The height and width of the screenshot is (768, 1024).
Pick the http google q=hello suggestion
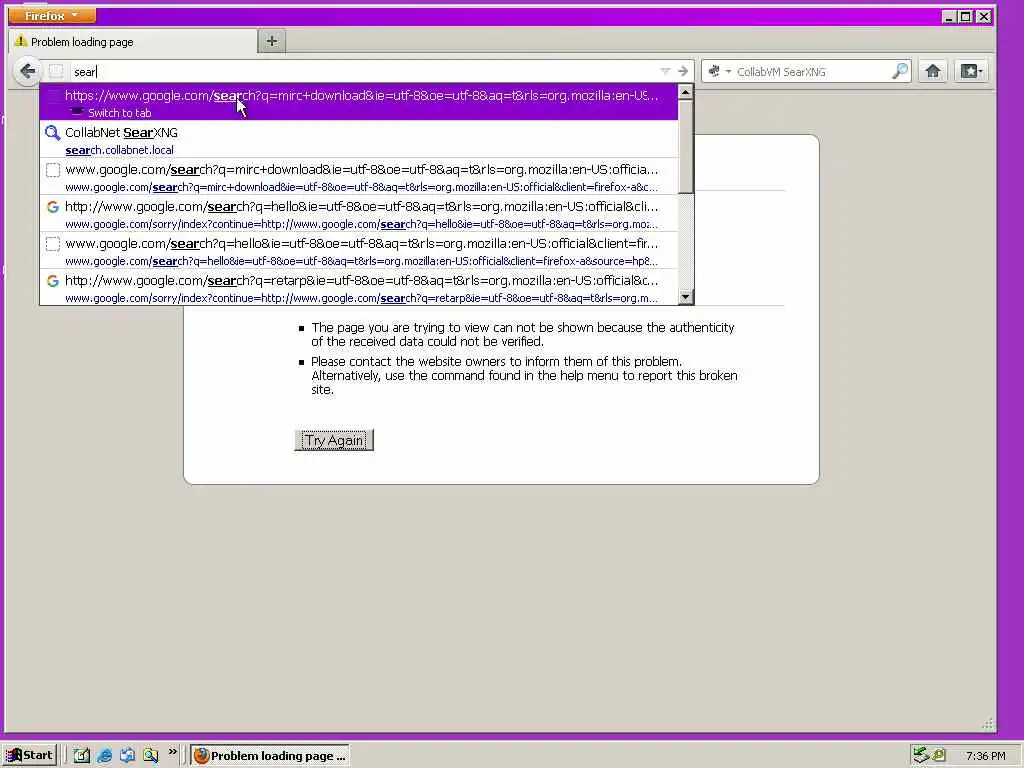[x=359, y=214]
